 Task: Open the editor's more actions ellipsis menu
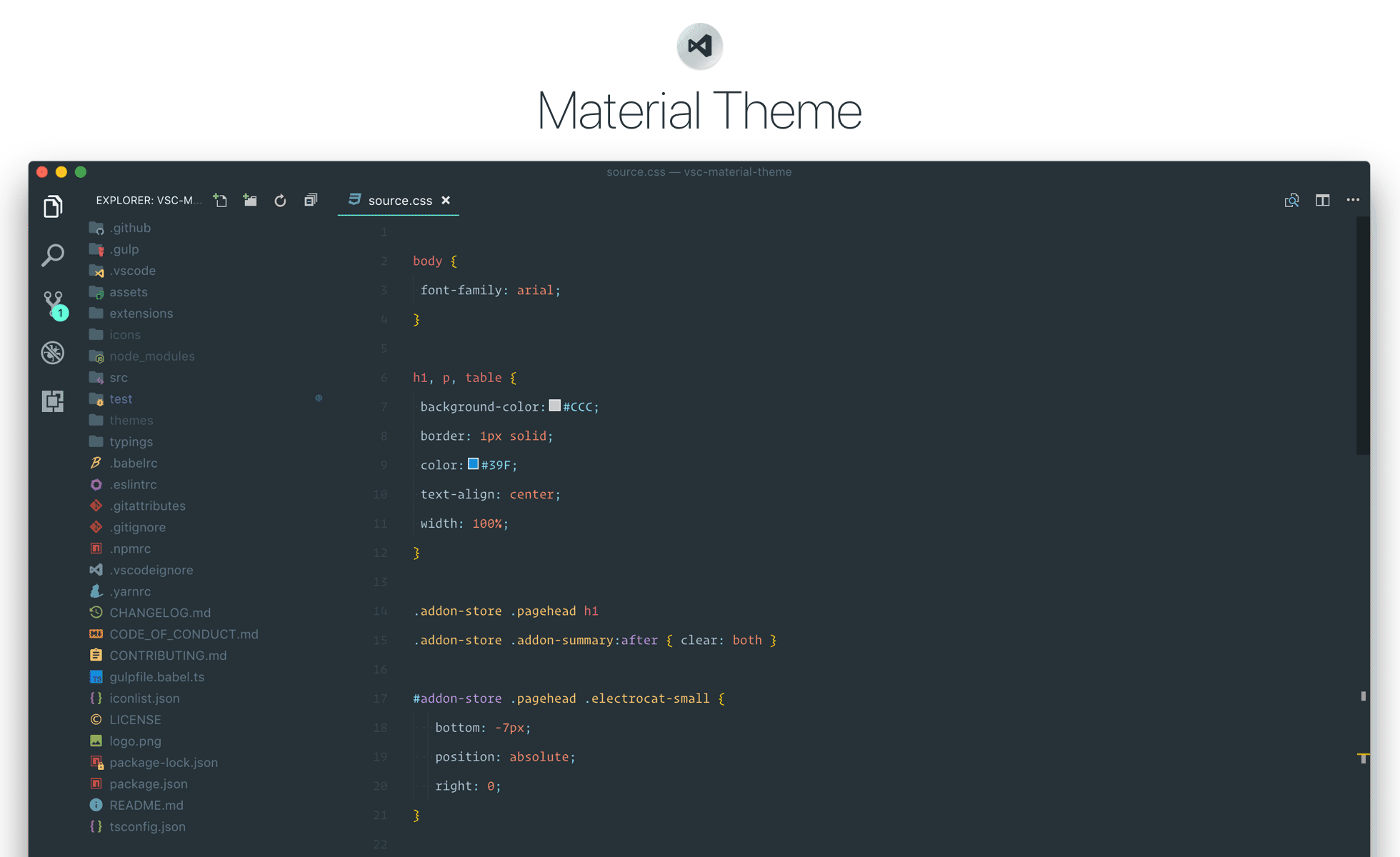pyautogui.click(x=1353, y=201)
